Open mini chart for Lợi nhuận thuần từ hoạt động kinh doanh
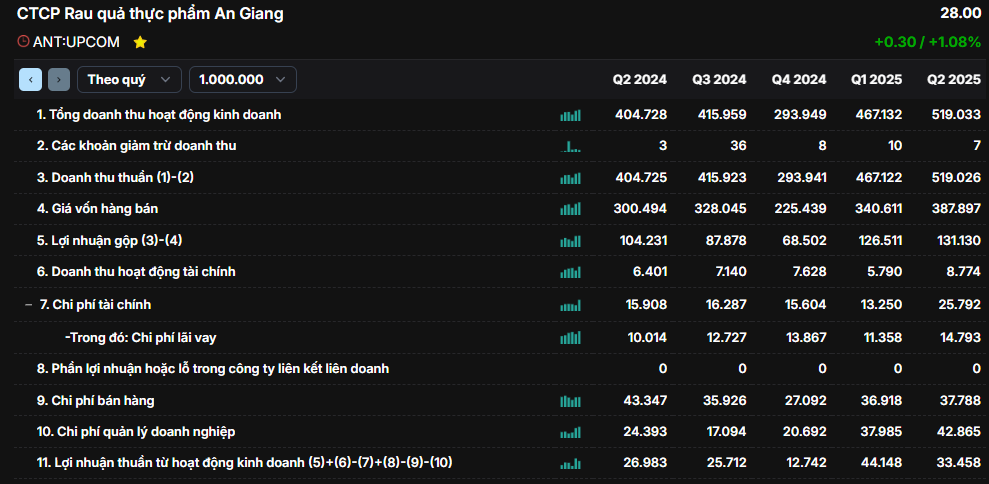The width and height of the screenshot is (989, 484). point(570,464)
